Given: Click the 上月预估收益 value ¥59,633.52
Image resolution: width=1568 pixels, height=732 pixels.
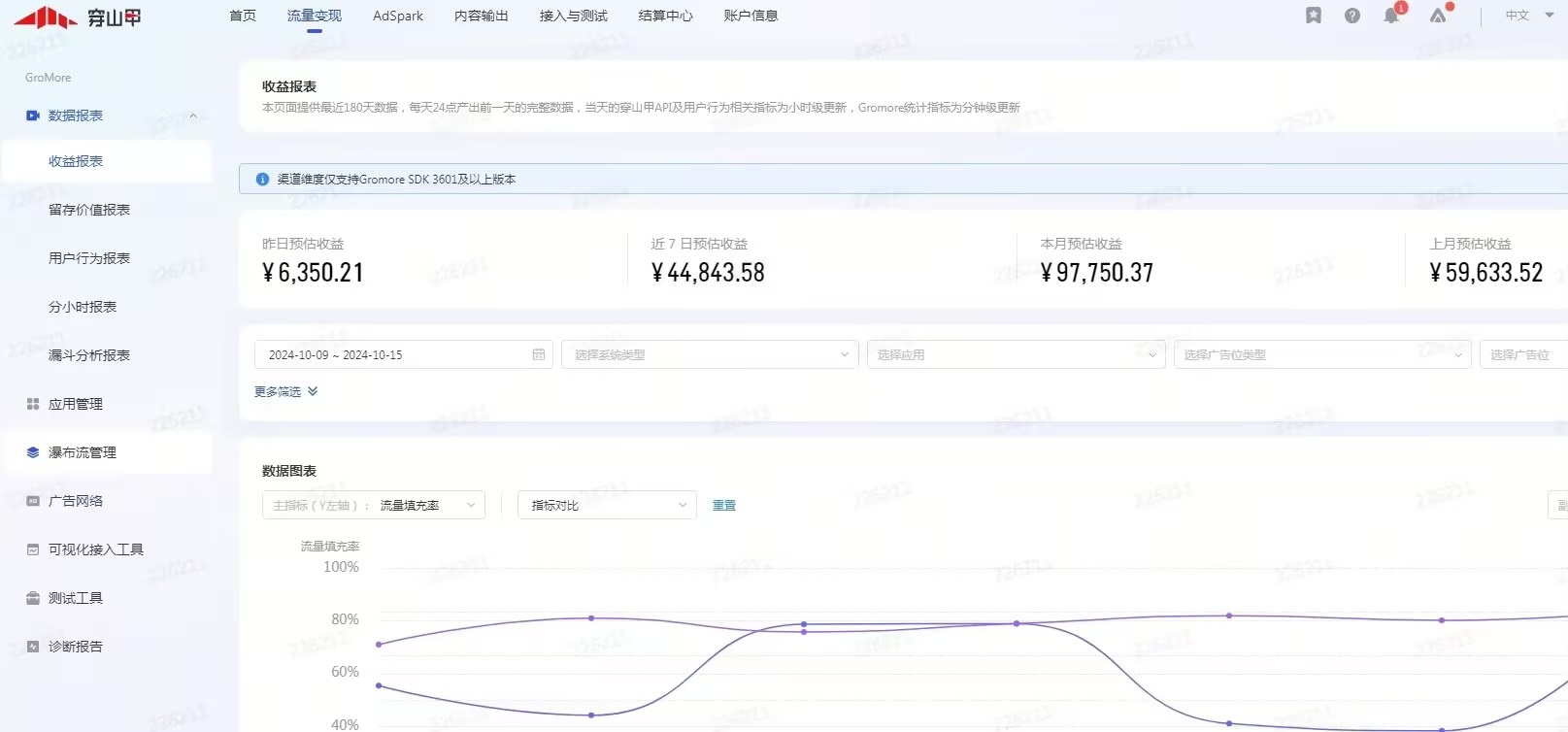Looking at the screenshot, I should pos(1486,273).
